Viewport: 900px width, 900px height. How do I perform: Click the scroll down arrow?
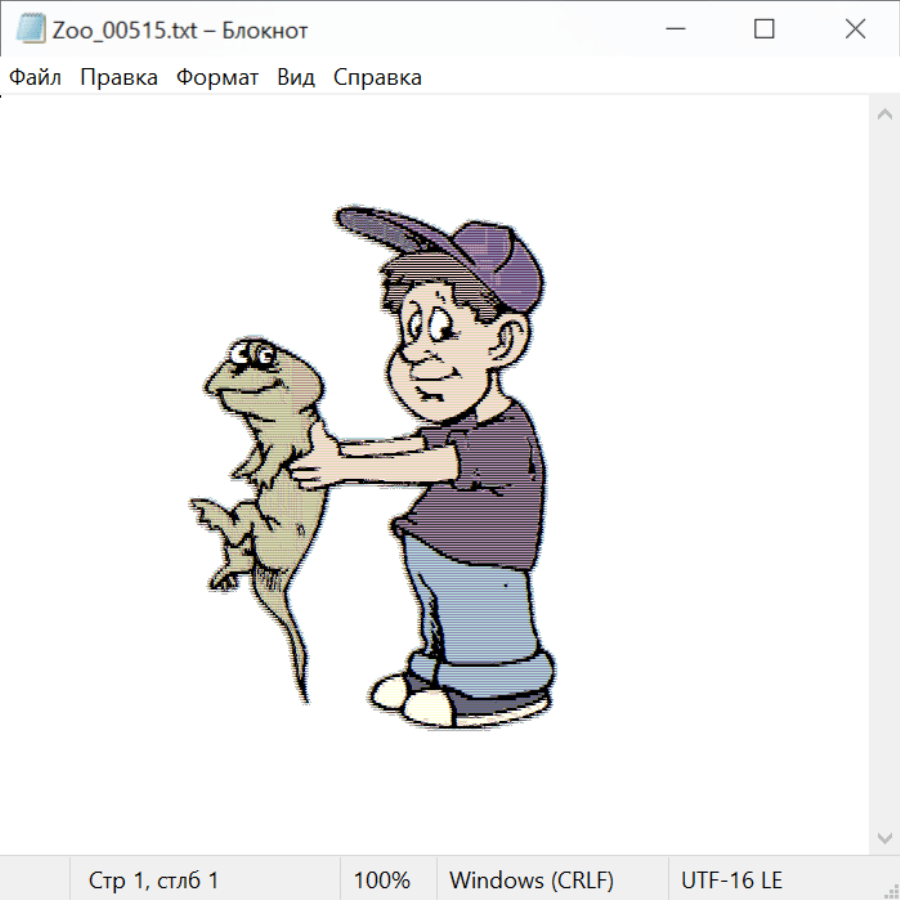(884, 836)
